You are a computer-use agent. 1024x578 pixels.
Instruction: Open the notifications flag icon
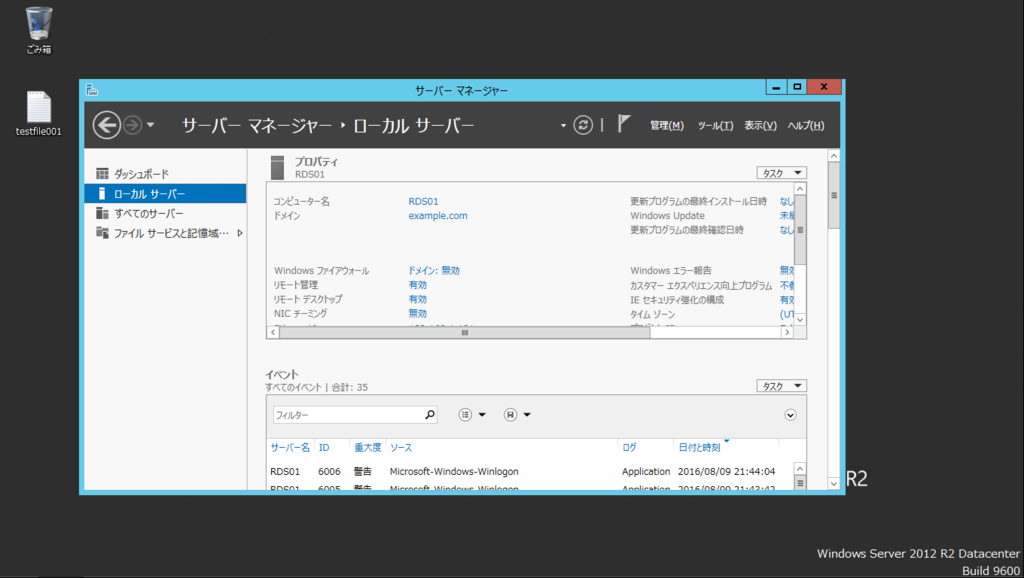click(x=624, y=123)
